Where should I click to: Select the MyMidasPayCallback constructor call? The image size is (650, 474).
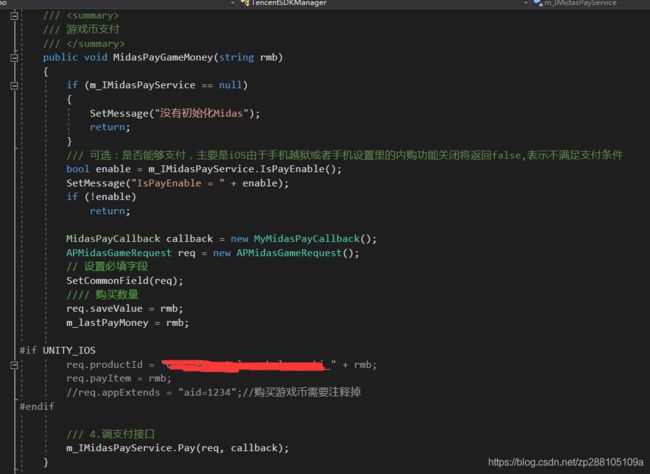click(315, 239)
